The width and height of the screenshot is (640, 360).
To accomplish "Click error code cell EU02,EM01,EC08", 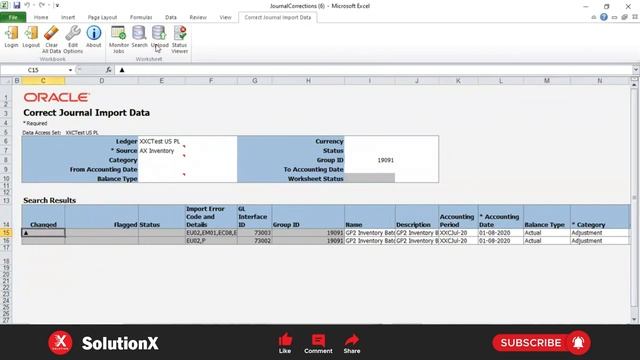I will [x=211, y=233].
